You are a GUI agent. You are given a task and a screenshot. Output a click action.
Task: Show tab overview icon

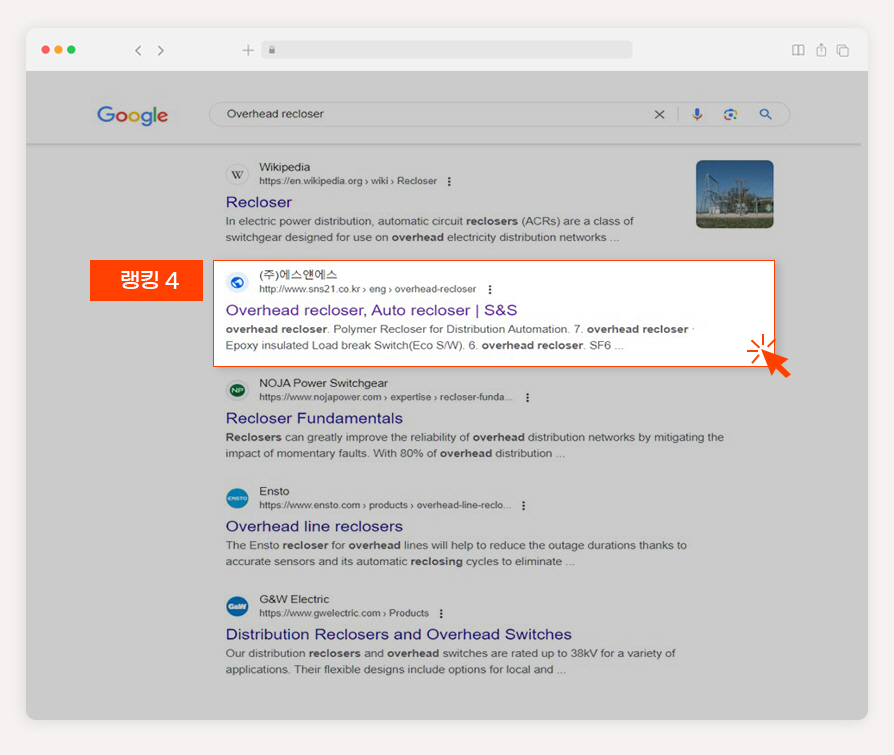pos(843,51)
